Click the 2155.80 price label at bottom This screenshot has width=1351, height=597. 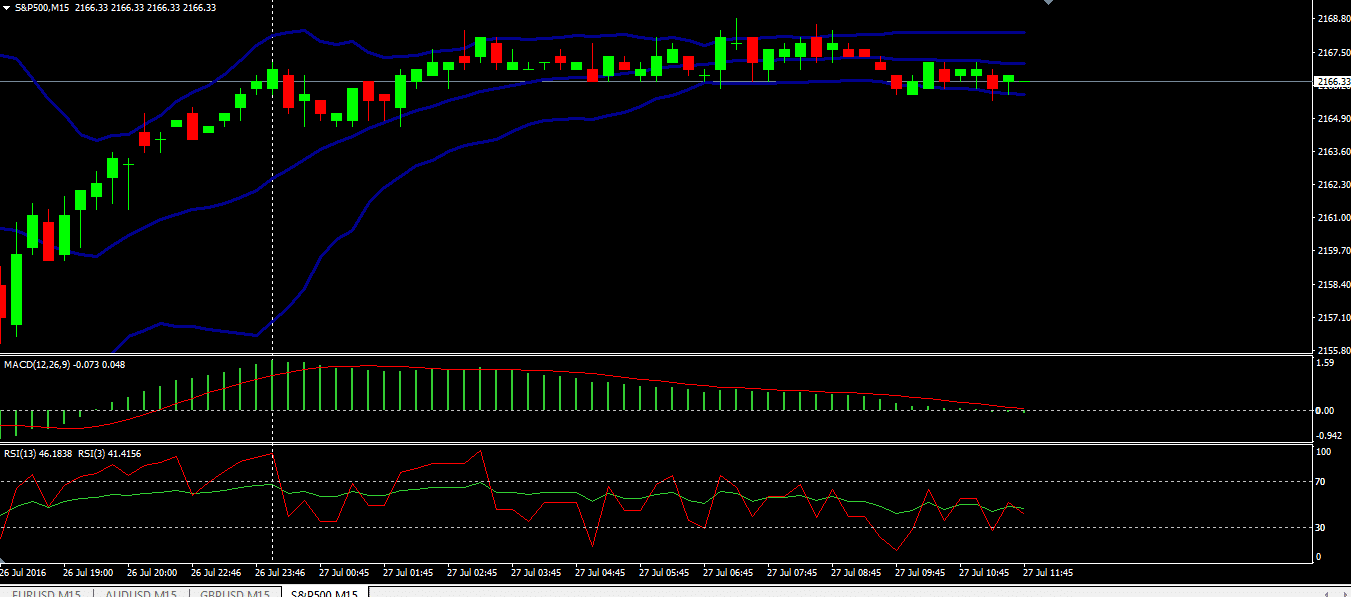1332,351
